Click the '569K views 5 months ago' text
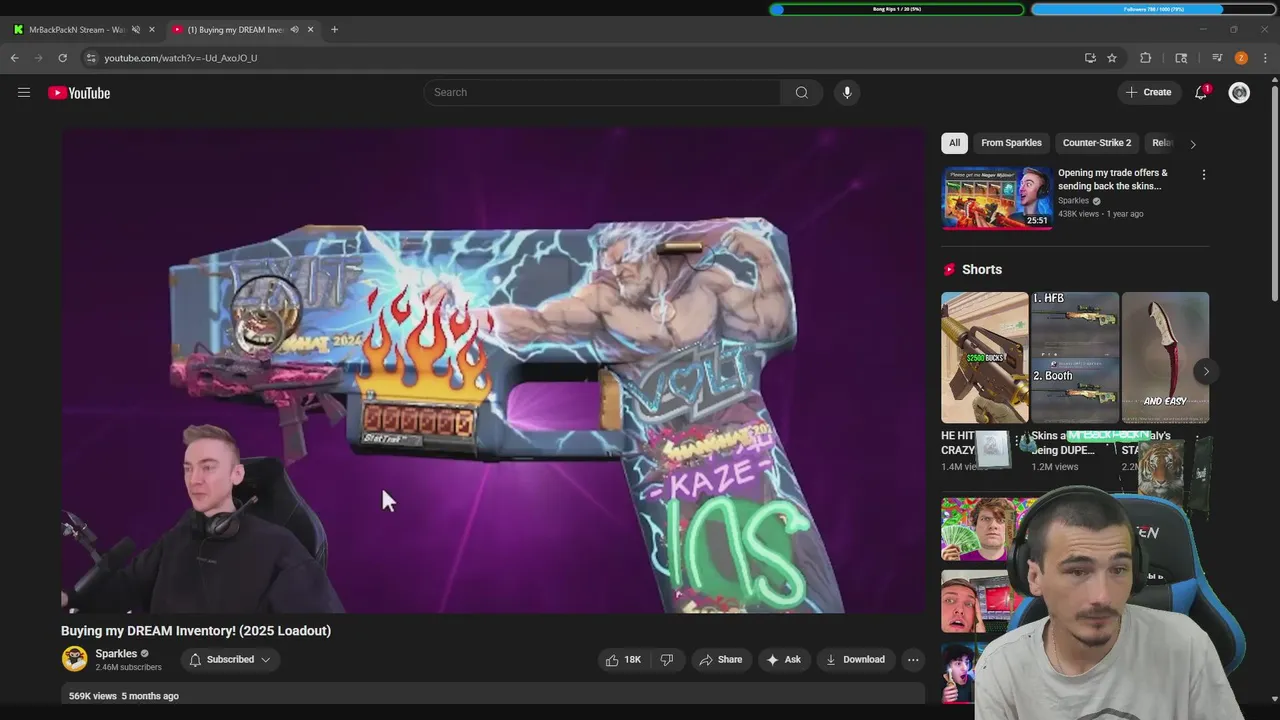Image resolution: width=1280 pixels, height=720 pixels. [124, 696]
